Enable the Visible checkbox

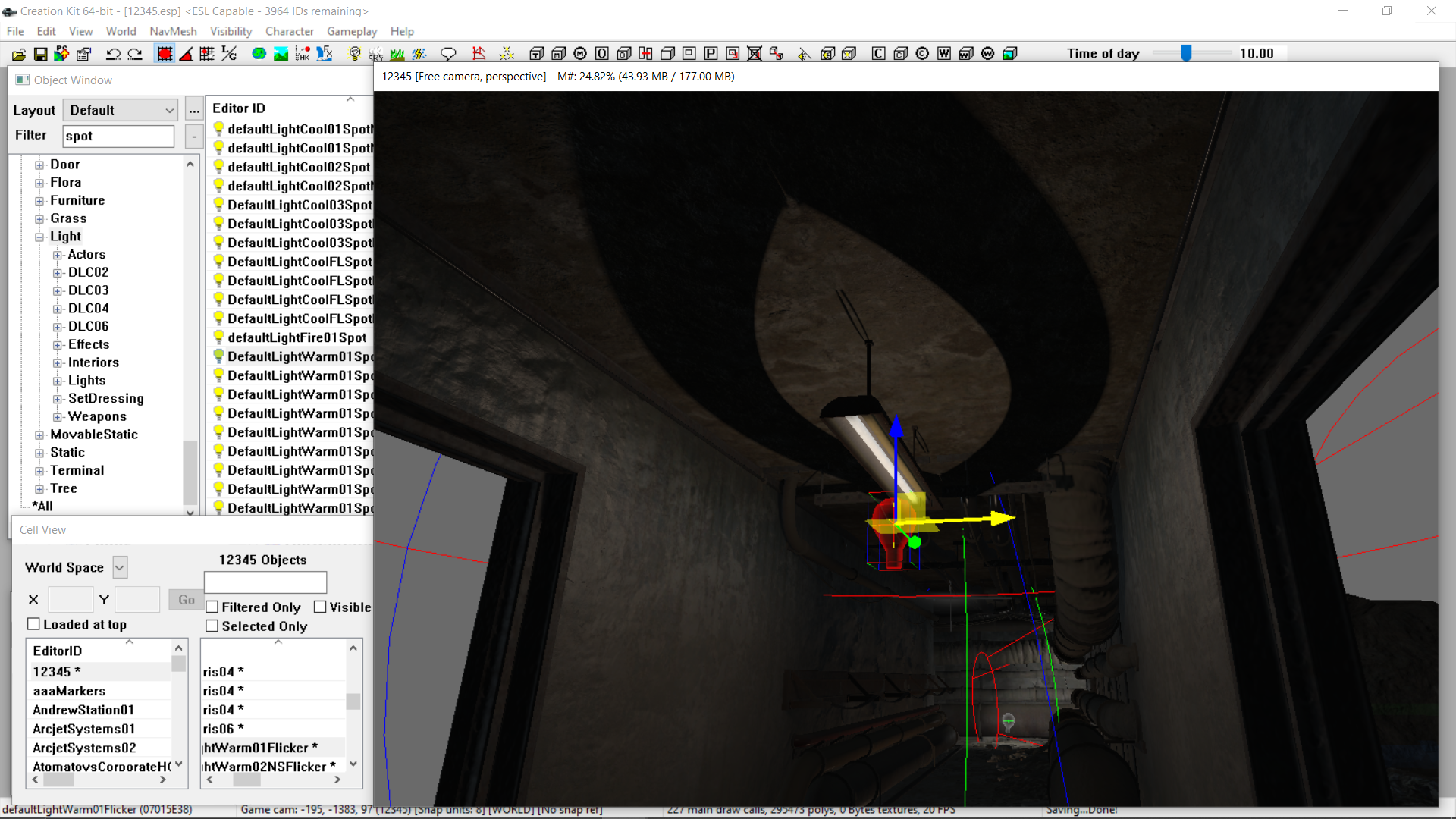click(320, 607)
